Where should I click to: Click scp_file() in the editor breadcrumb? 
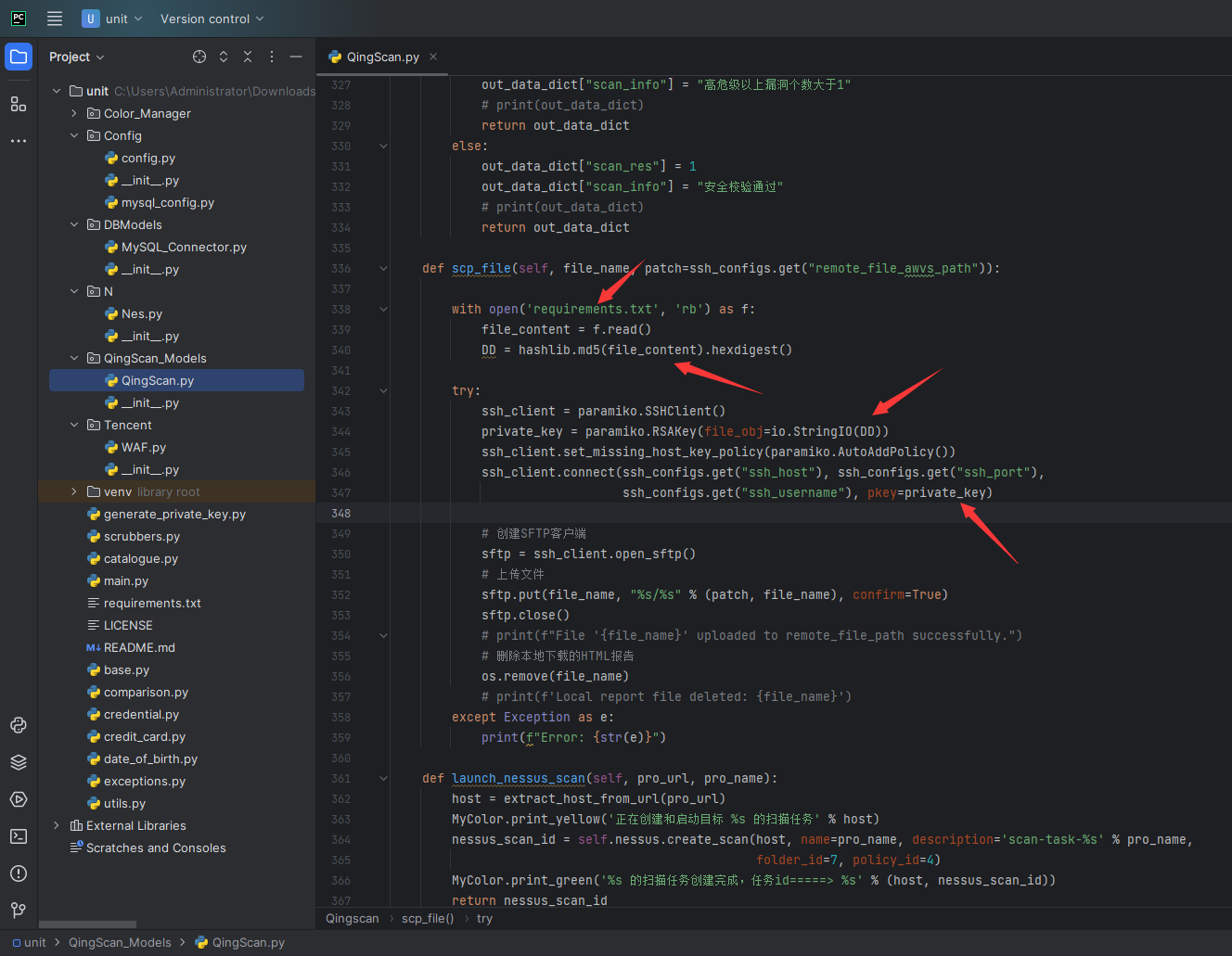428,918
